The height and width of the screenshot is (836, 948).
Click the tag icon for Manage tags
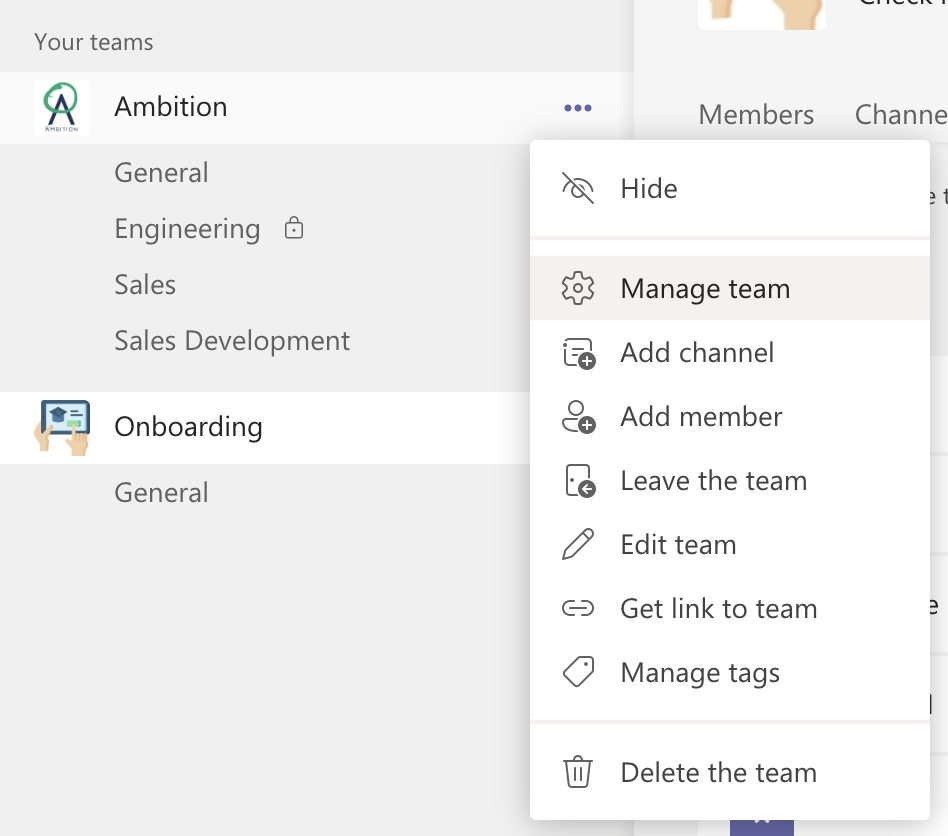tap(578, 673)
